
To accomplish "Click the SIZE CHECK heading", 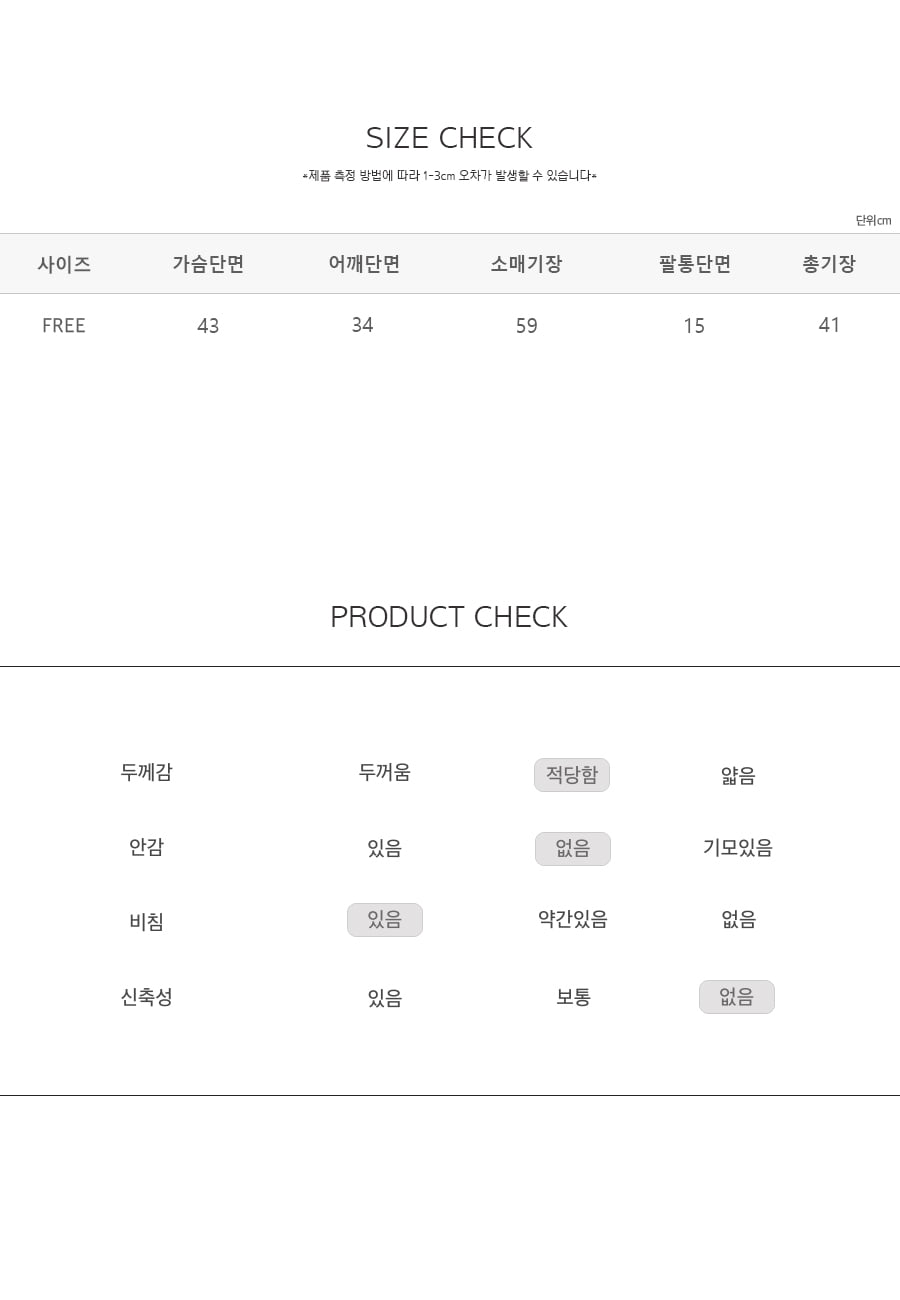I will point(449,137).
